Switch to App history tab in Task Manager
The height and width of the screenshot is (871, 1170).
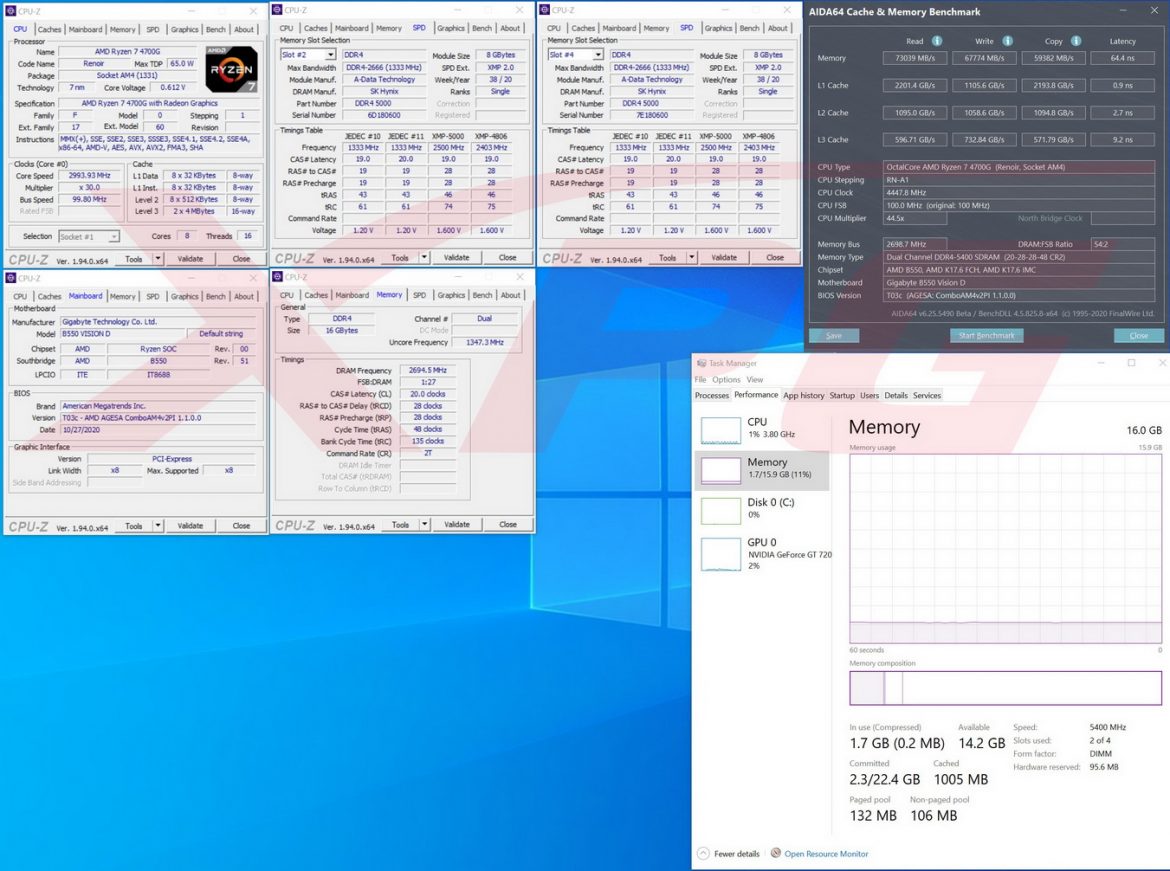[803, 395]
